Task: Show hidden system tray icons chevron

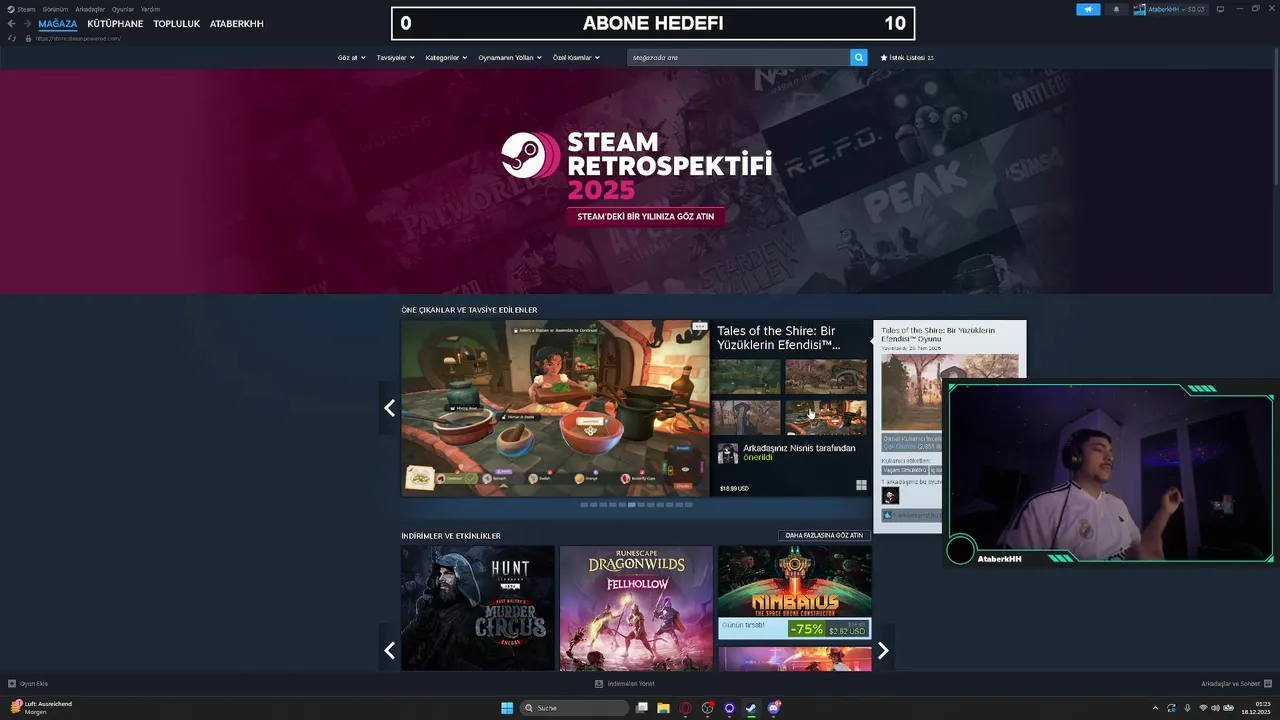Action: point(1156,708)
